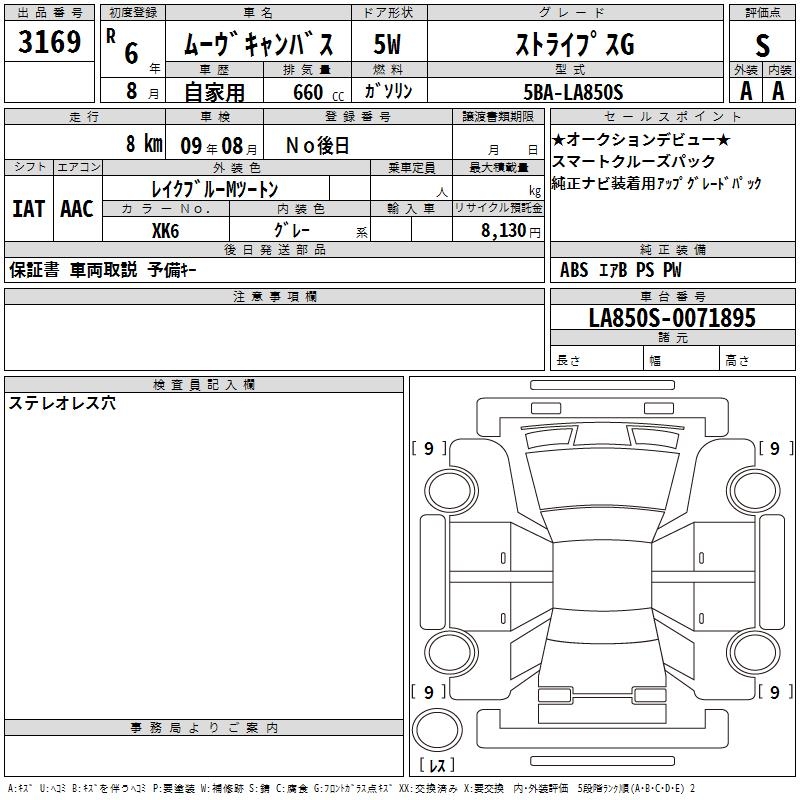
Task: Click the 幅 dimension cell
Action: point(681,358)
